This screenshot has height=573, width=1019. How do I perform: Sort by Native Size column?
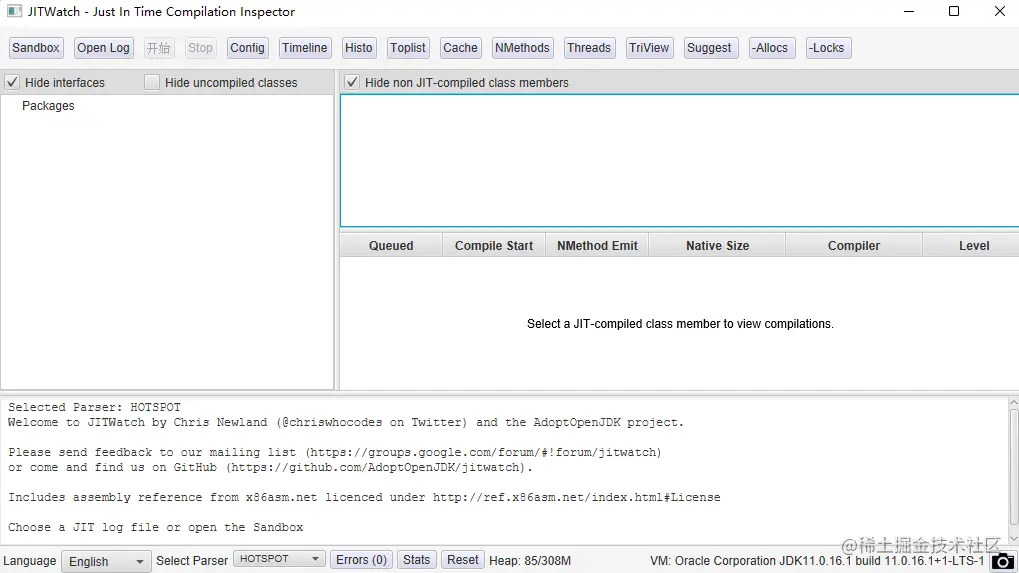pyautogui.click(x=717, y=246)
